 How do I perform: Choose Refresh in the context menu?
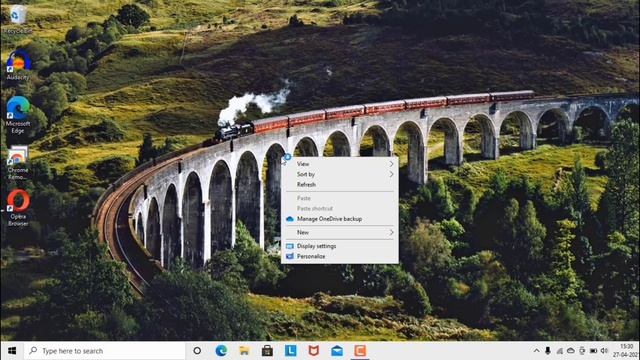coord(340,184)
